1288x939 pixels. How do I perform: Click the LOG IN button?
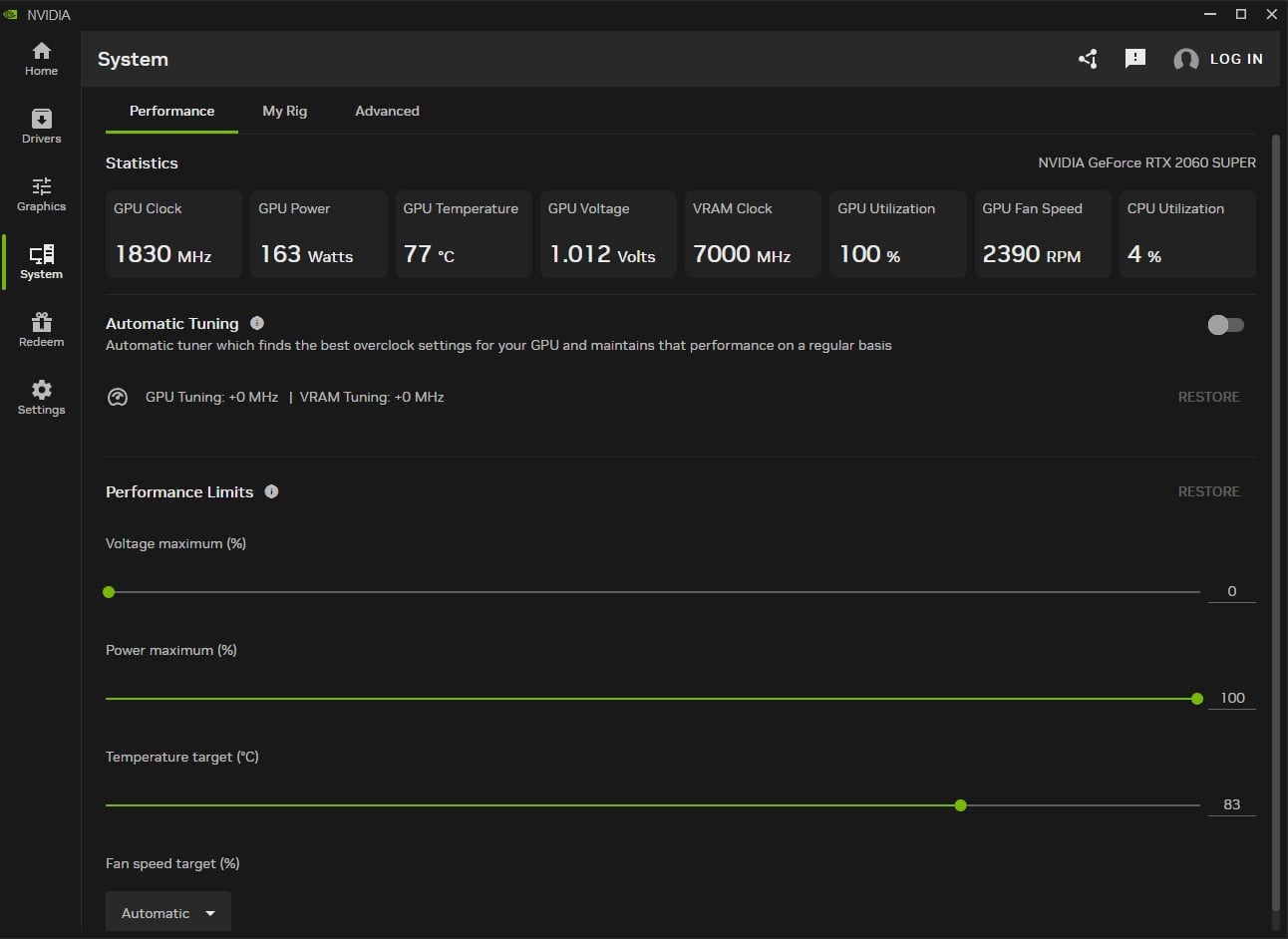(1219, 59)
